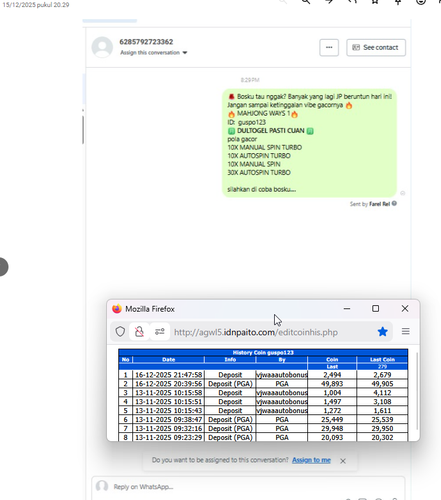Maximize the Mozilla Firefox window
Image resolution: width=441 pixels, height=500 pixels.
[x=376, y=309]
